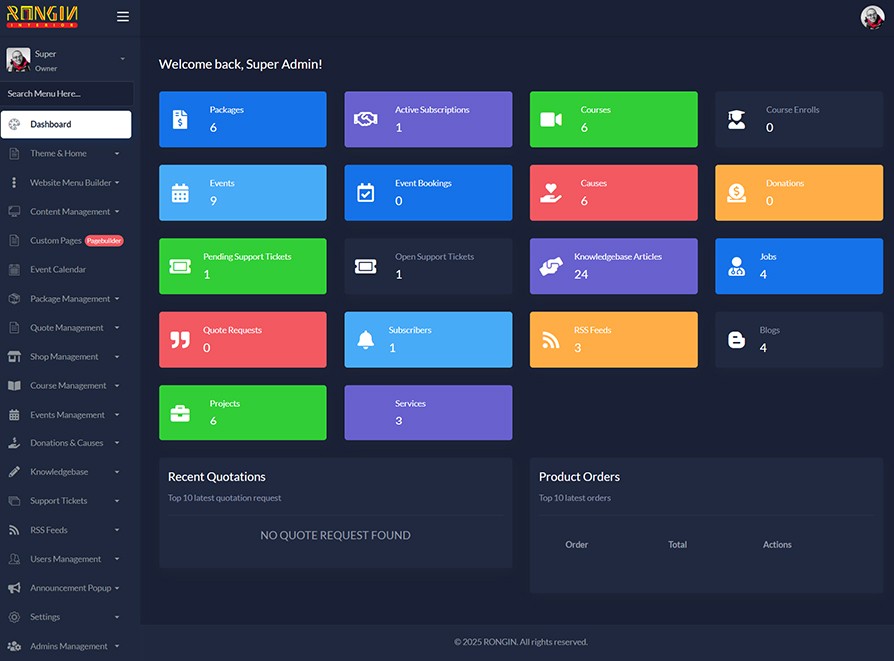Screen dimensions: 894x661
Task: Click the video camera icon on Courses card
Action: tap(551, 120)
